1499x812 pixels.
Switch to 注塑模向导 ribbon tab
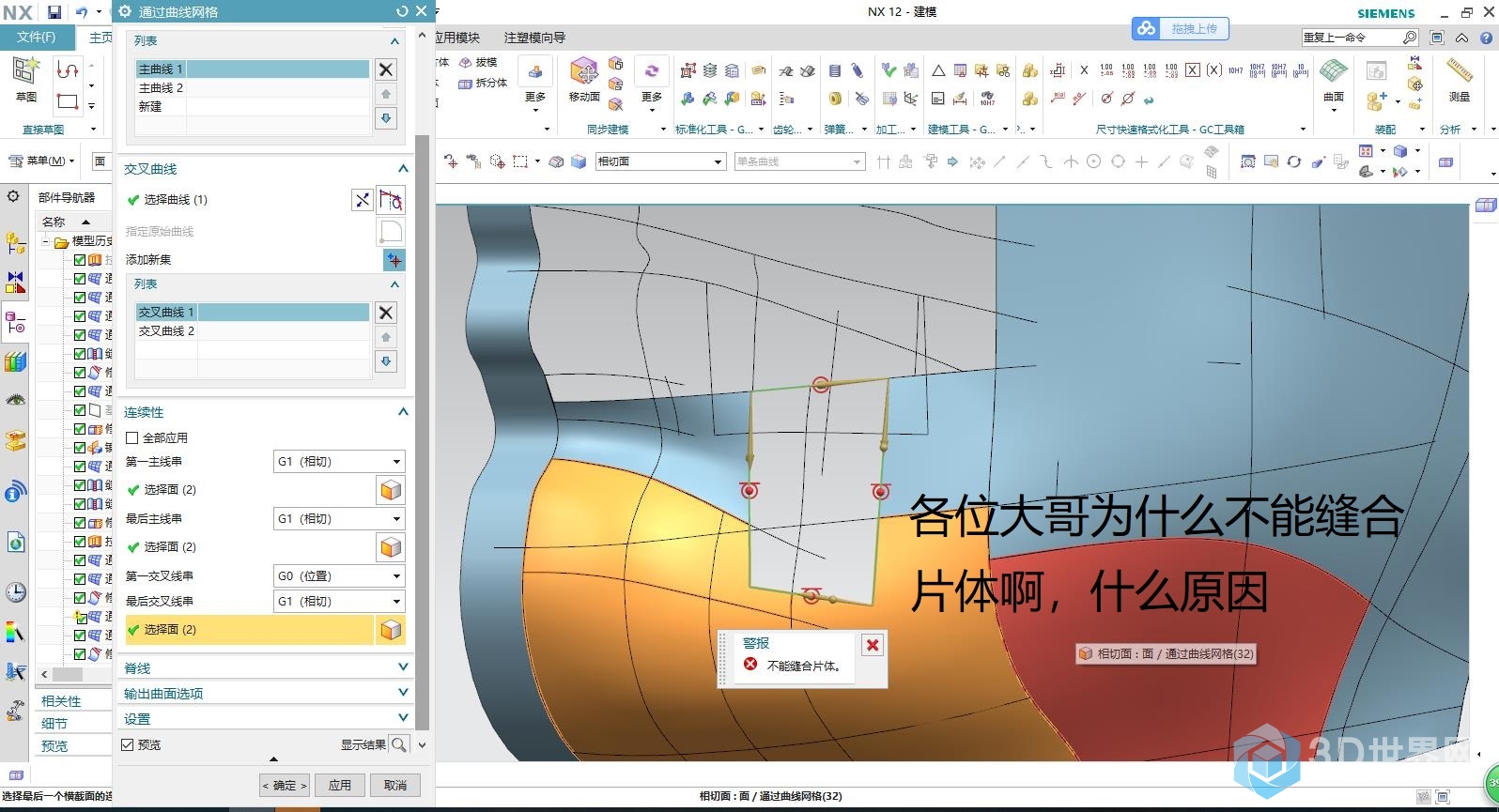tap(534, 38)
